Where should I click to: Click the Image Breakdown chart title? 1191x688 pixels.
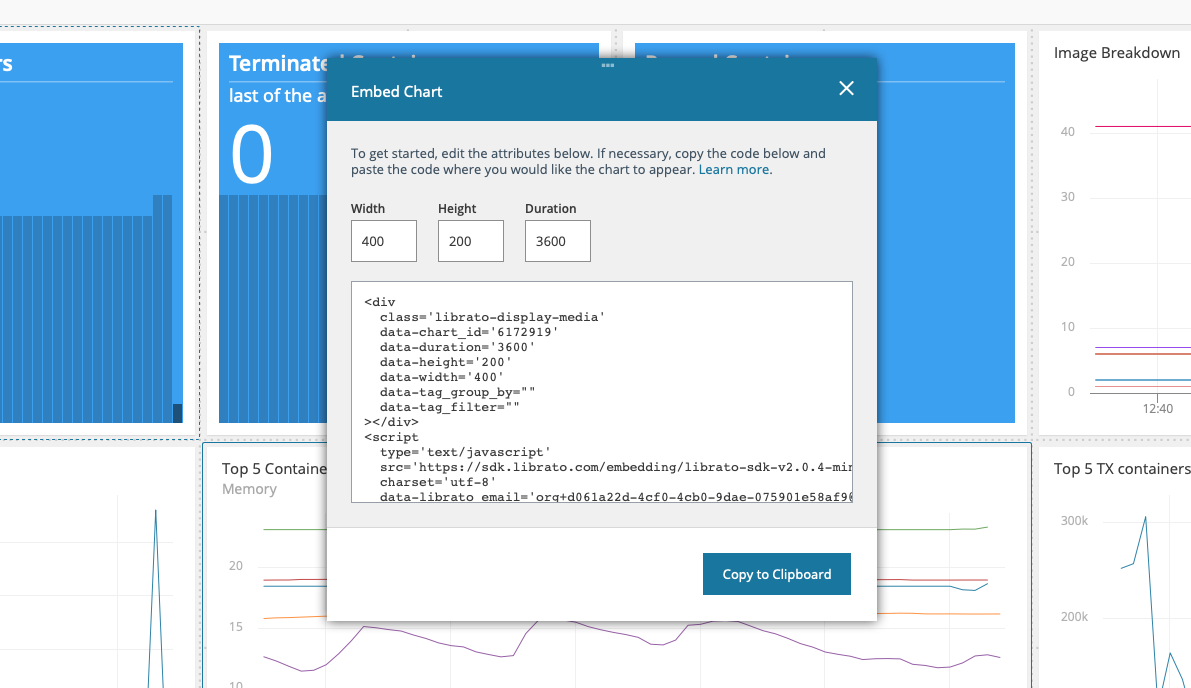(x=1116, y=52)
